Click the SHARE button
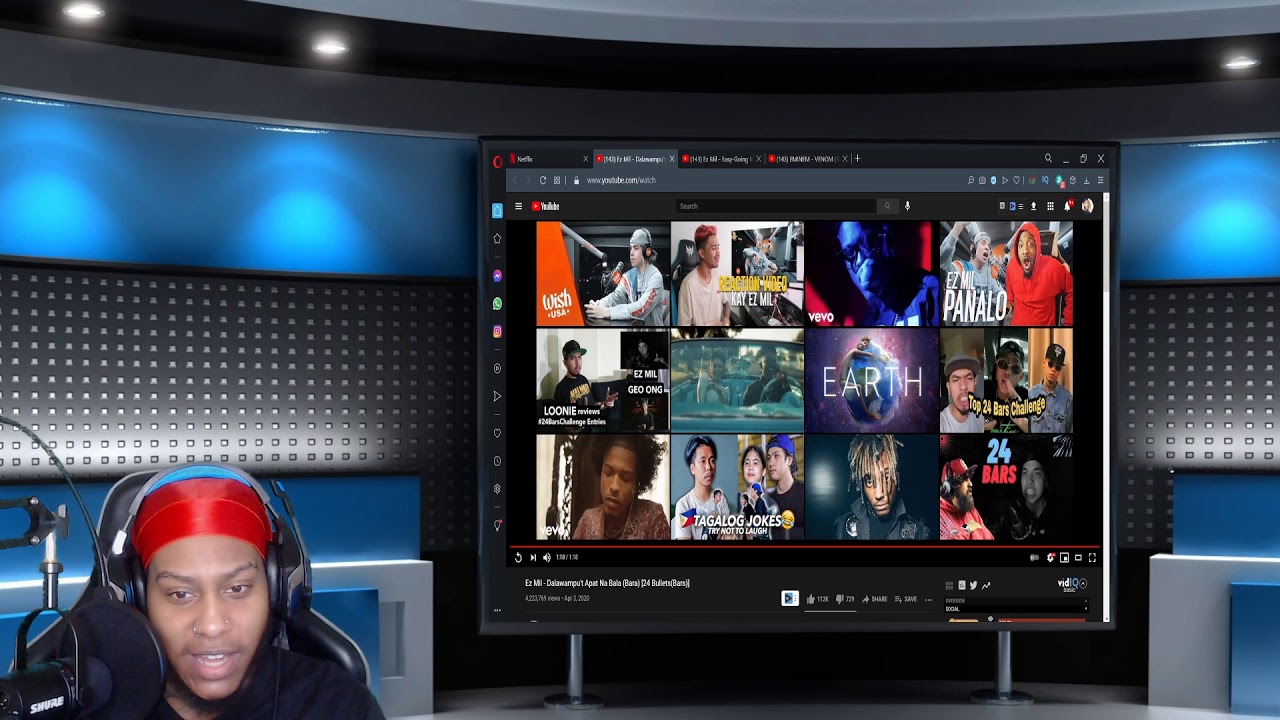 pos(875,599)
